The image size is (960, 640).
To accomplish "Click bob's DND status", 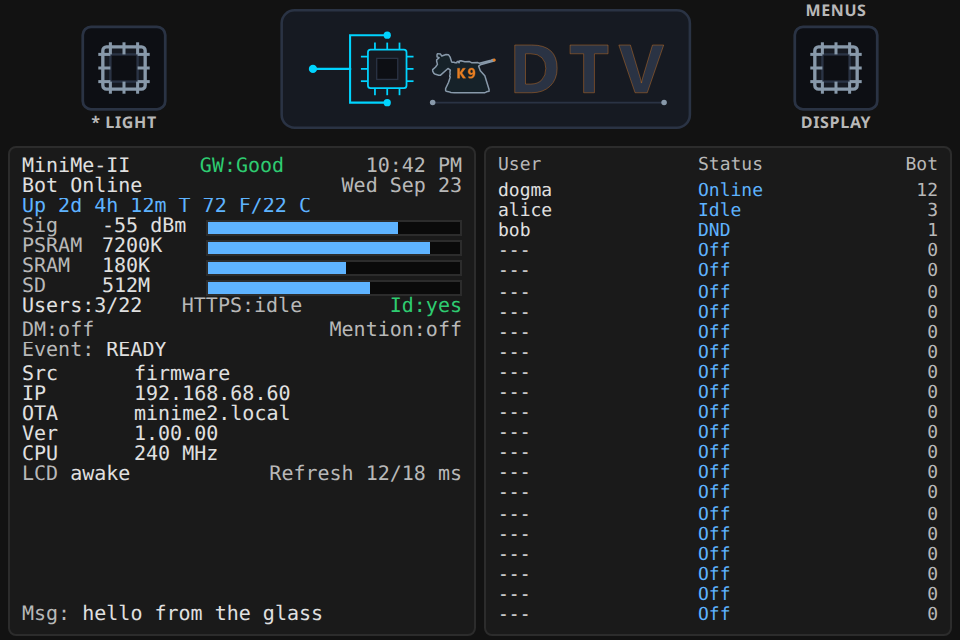I will pyautogui.click(x=714, y=230).
